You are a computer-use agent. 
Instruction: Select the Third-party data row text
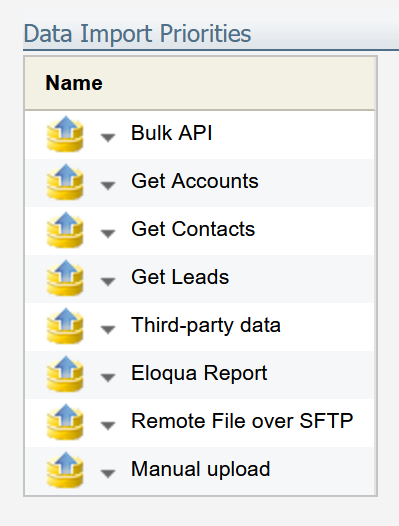coord(206,325)
